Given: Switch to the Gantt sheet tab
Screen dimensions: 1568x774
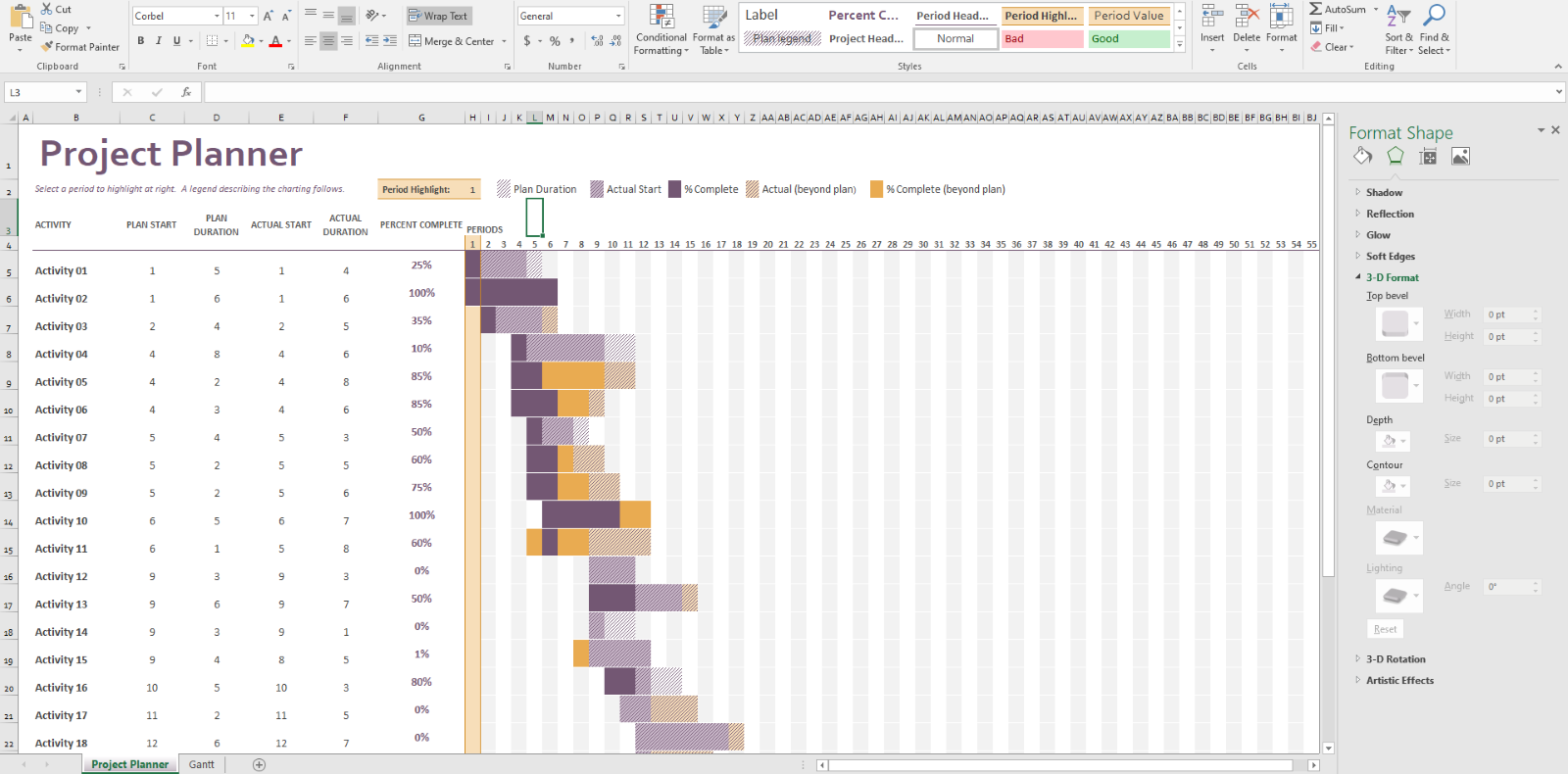Looking at the screenshot, I should 202,764.
